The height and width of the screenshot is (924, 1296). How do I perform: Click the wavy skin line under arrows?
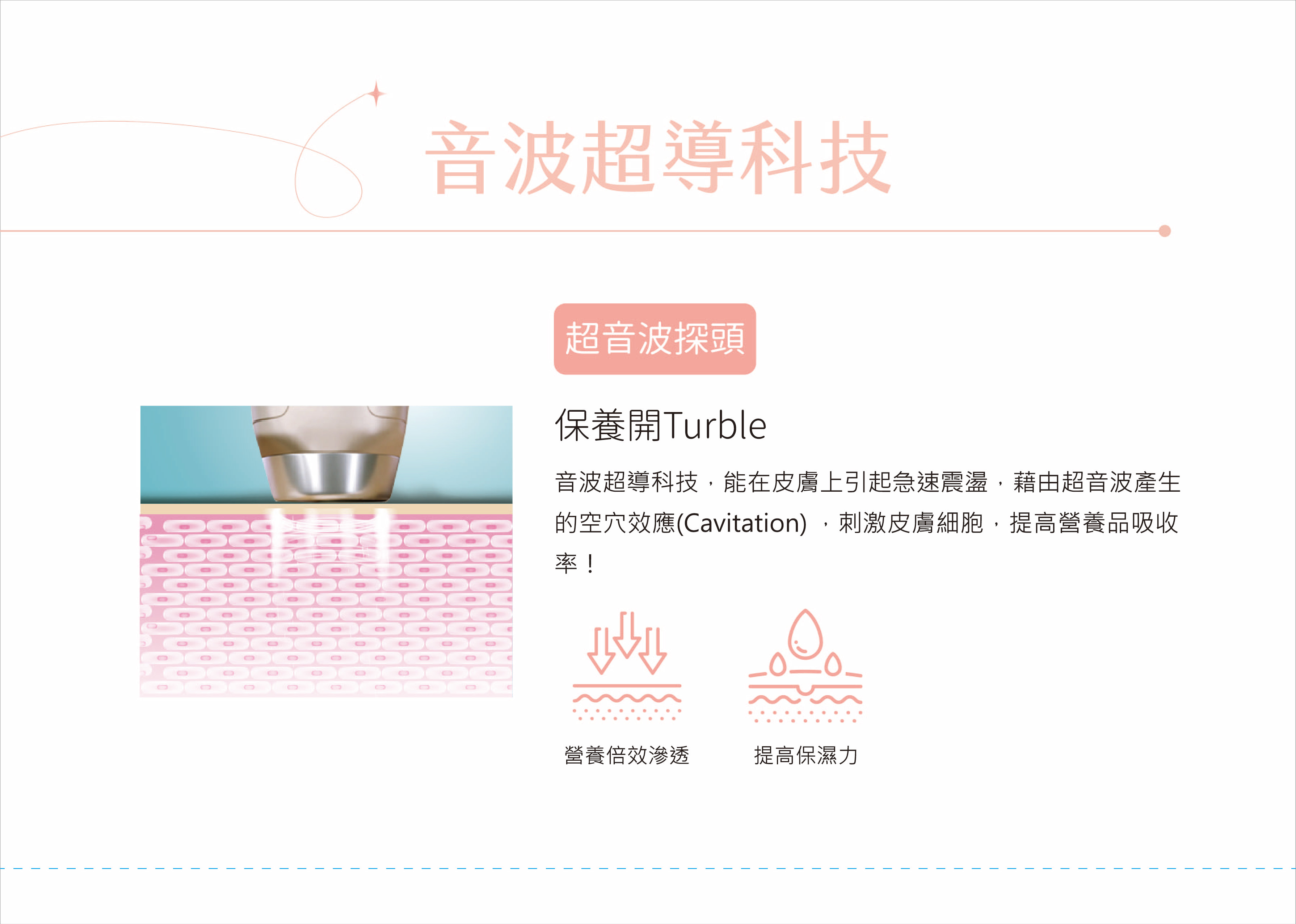[x=626, y=699]
